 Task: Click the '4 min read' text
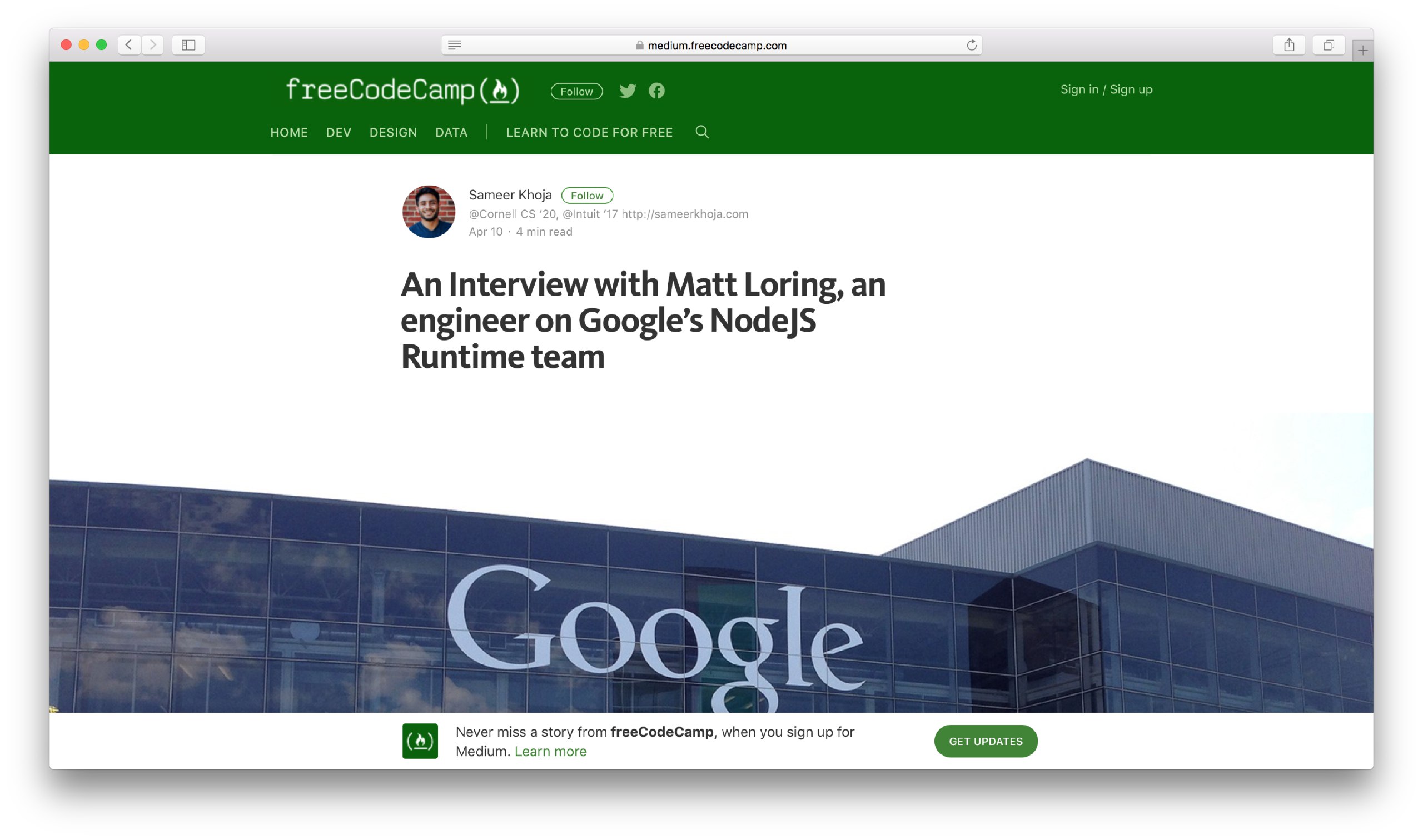[x=544, y=232]
